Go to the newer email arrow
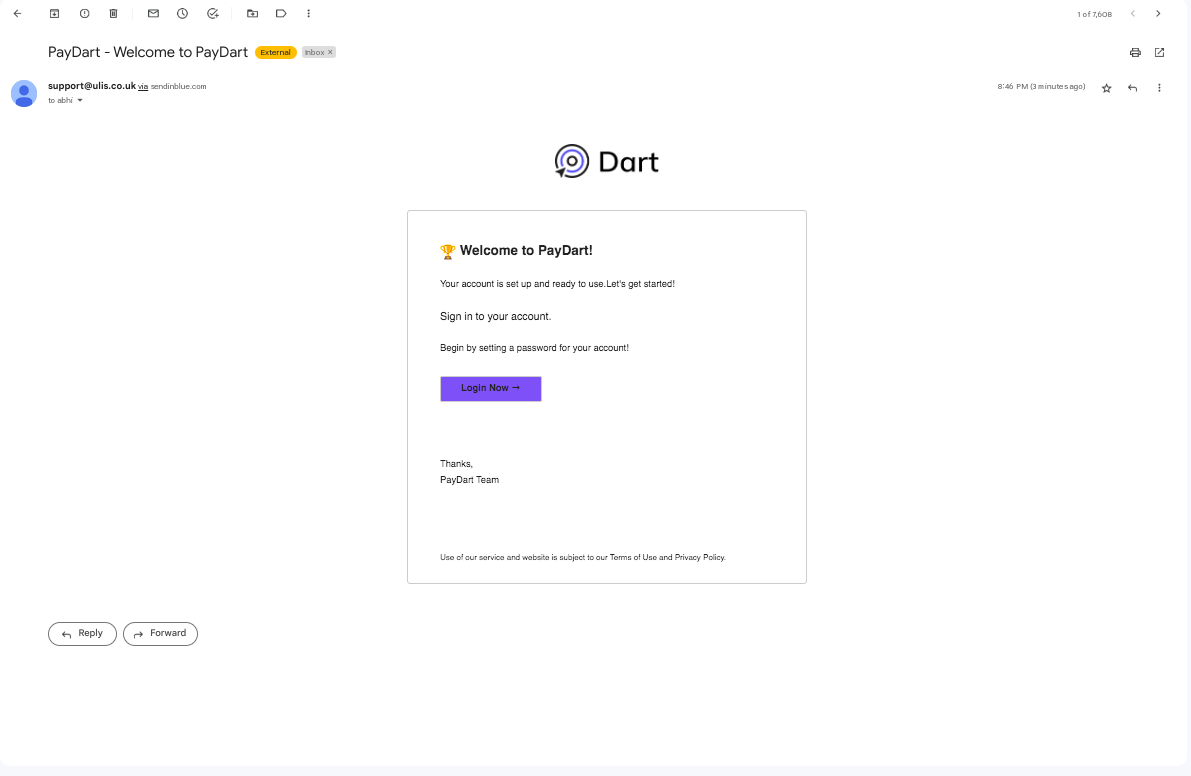1191x776 pixels. [1133, 14]
